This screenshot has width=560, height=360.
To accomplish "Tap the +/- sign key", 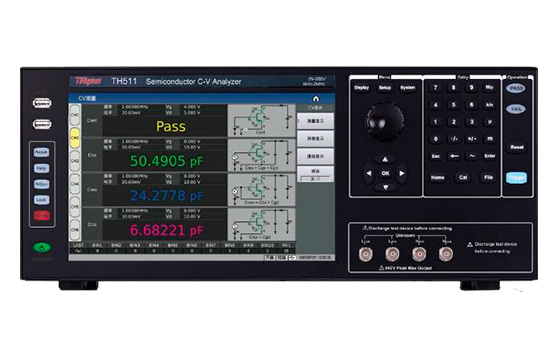I will click(x=472, y=139).
